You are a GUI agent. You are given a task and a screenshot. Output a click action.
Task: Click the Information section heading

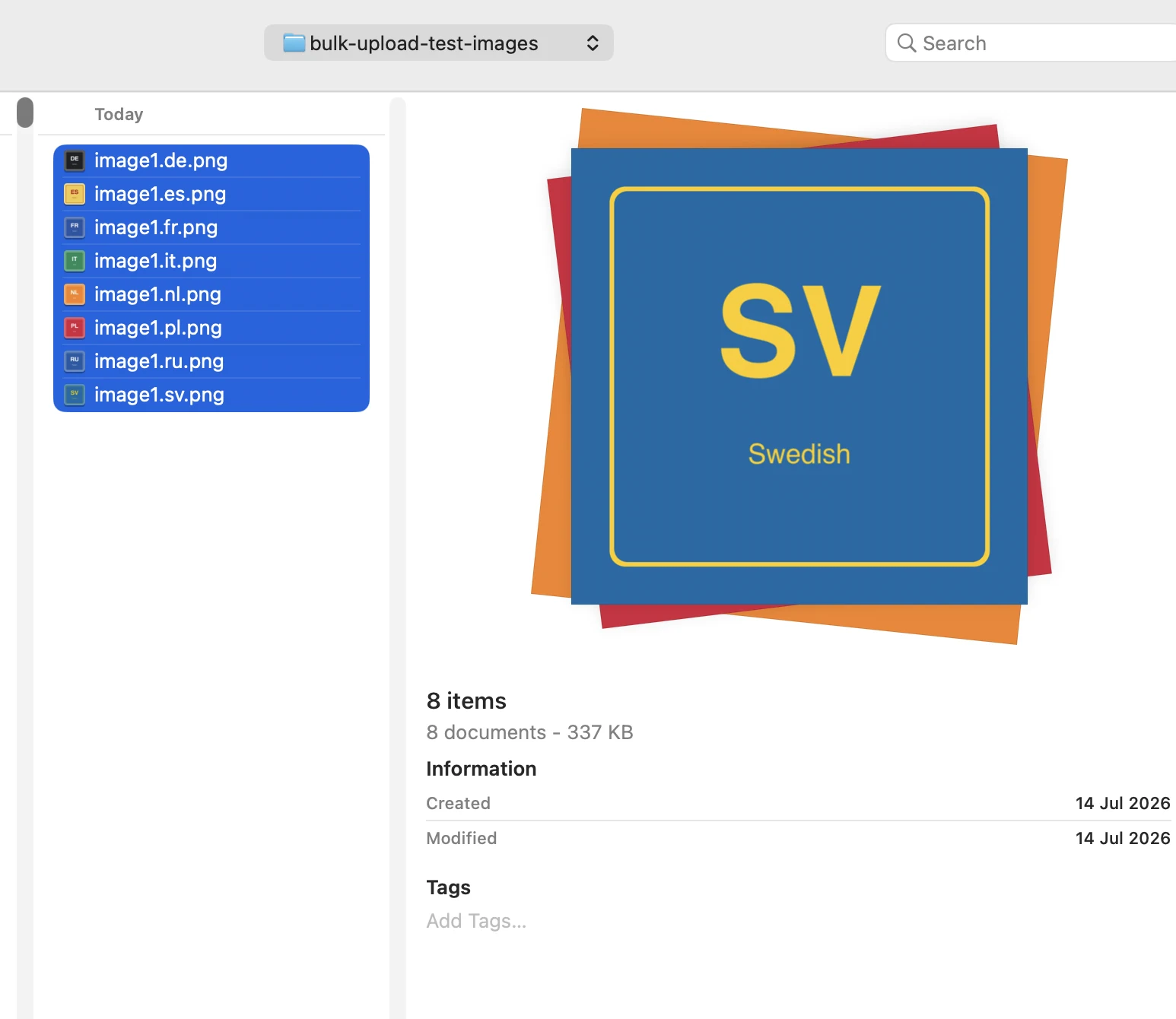pos(481,769)
